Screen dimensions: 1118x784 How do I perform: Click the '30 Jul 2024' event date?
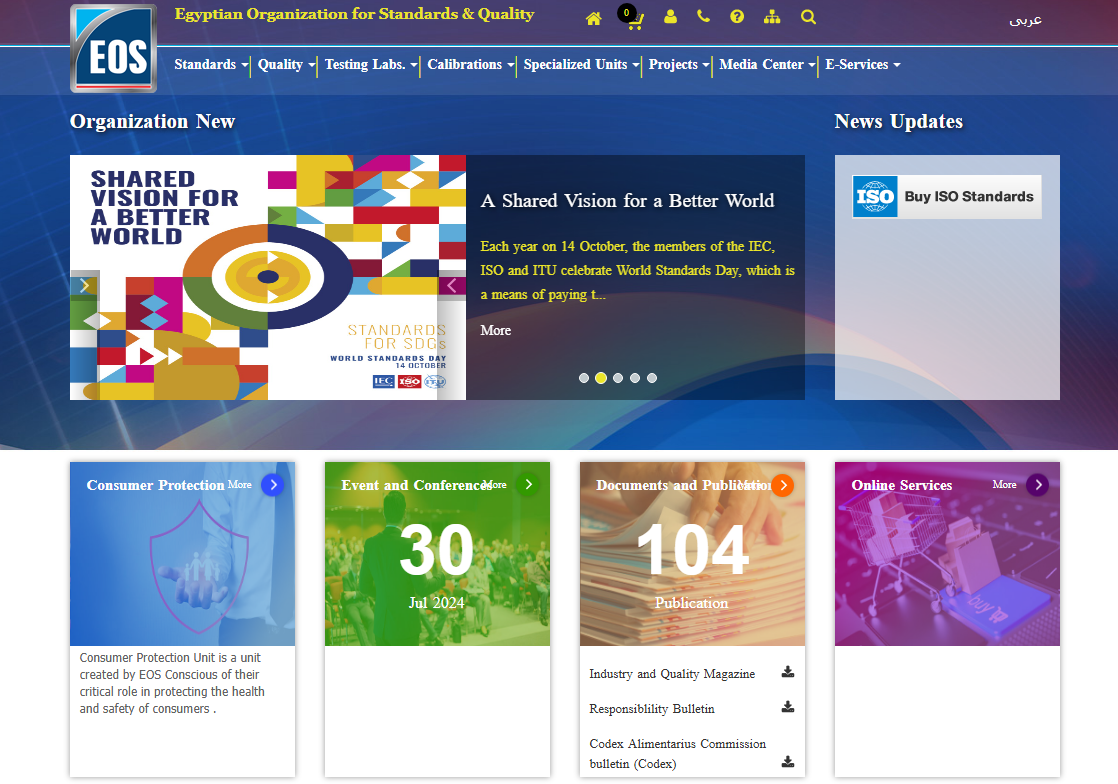[436, 567]
